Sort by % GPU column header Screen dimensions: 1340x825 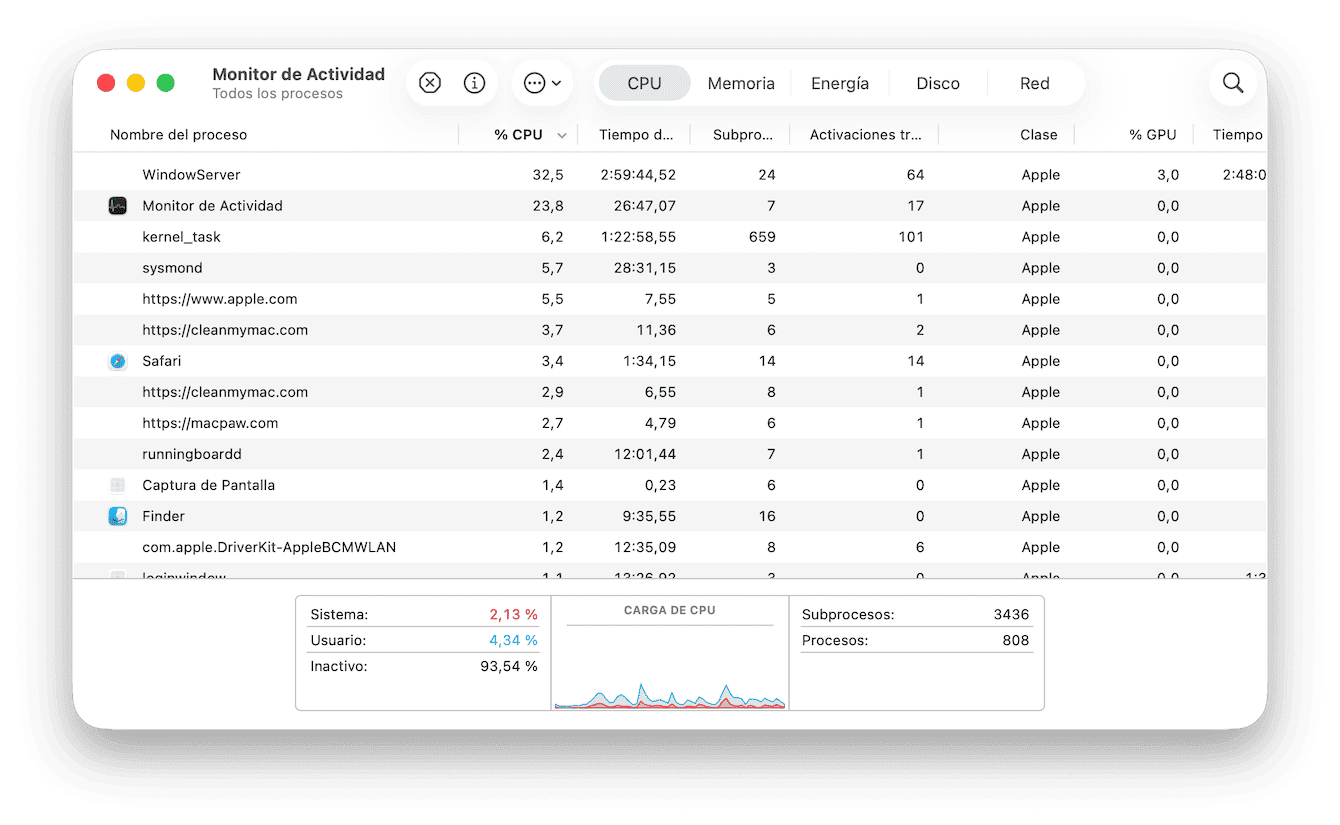click(1153, 135)
